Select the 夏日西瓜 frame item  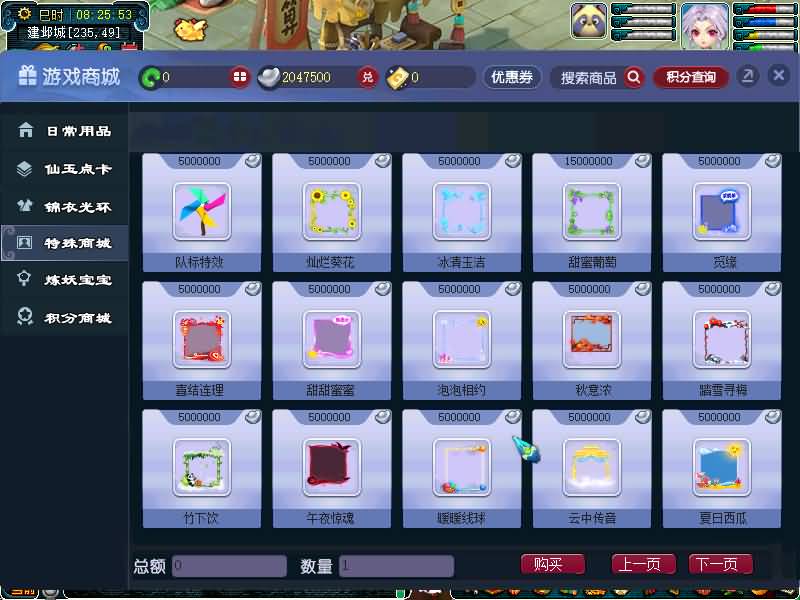pyautogui.click(x=721, y=468)
